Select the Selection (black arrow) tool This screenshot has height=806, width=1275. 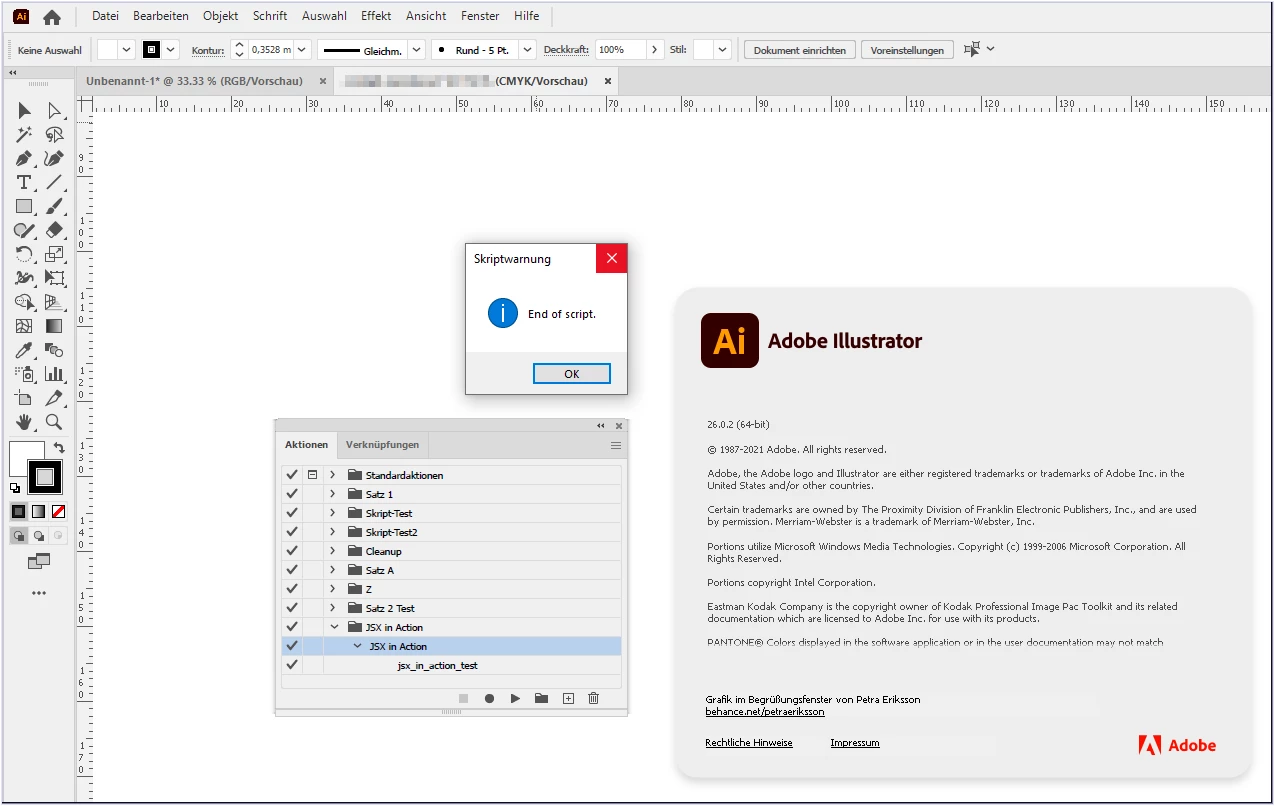point(24,110)
